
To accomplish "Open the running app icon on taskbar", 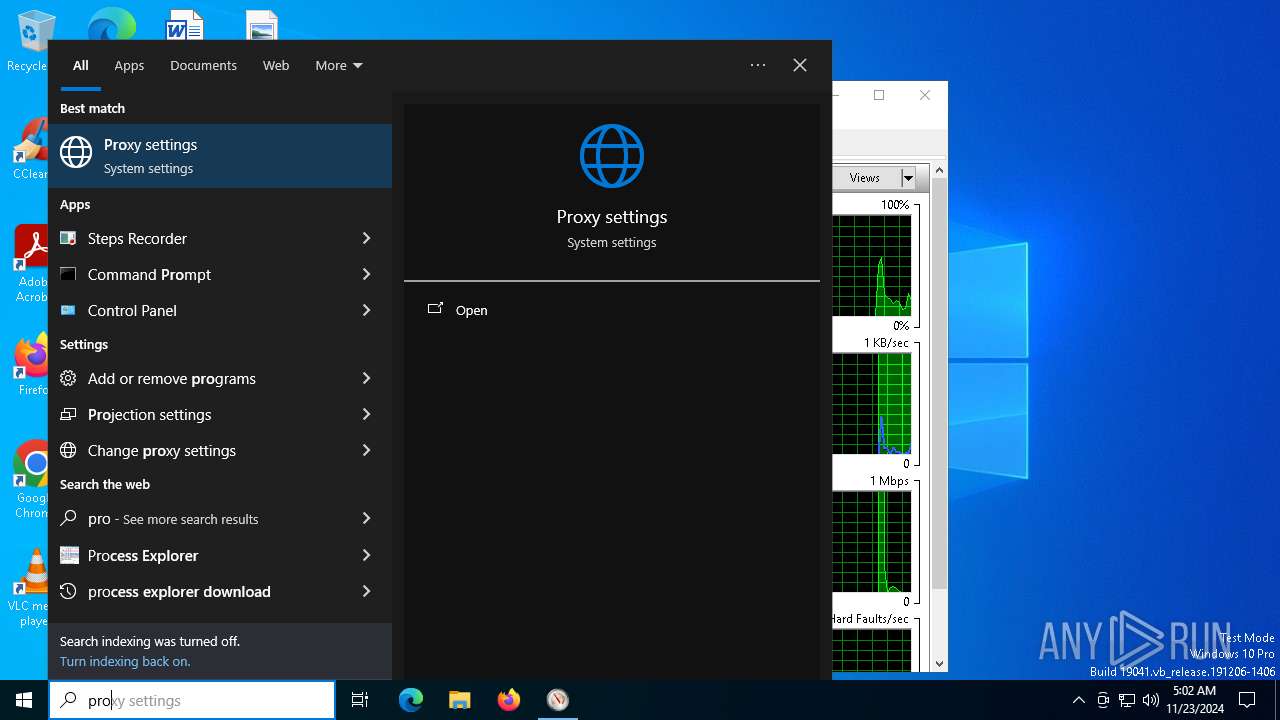I will (557, 700).
